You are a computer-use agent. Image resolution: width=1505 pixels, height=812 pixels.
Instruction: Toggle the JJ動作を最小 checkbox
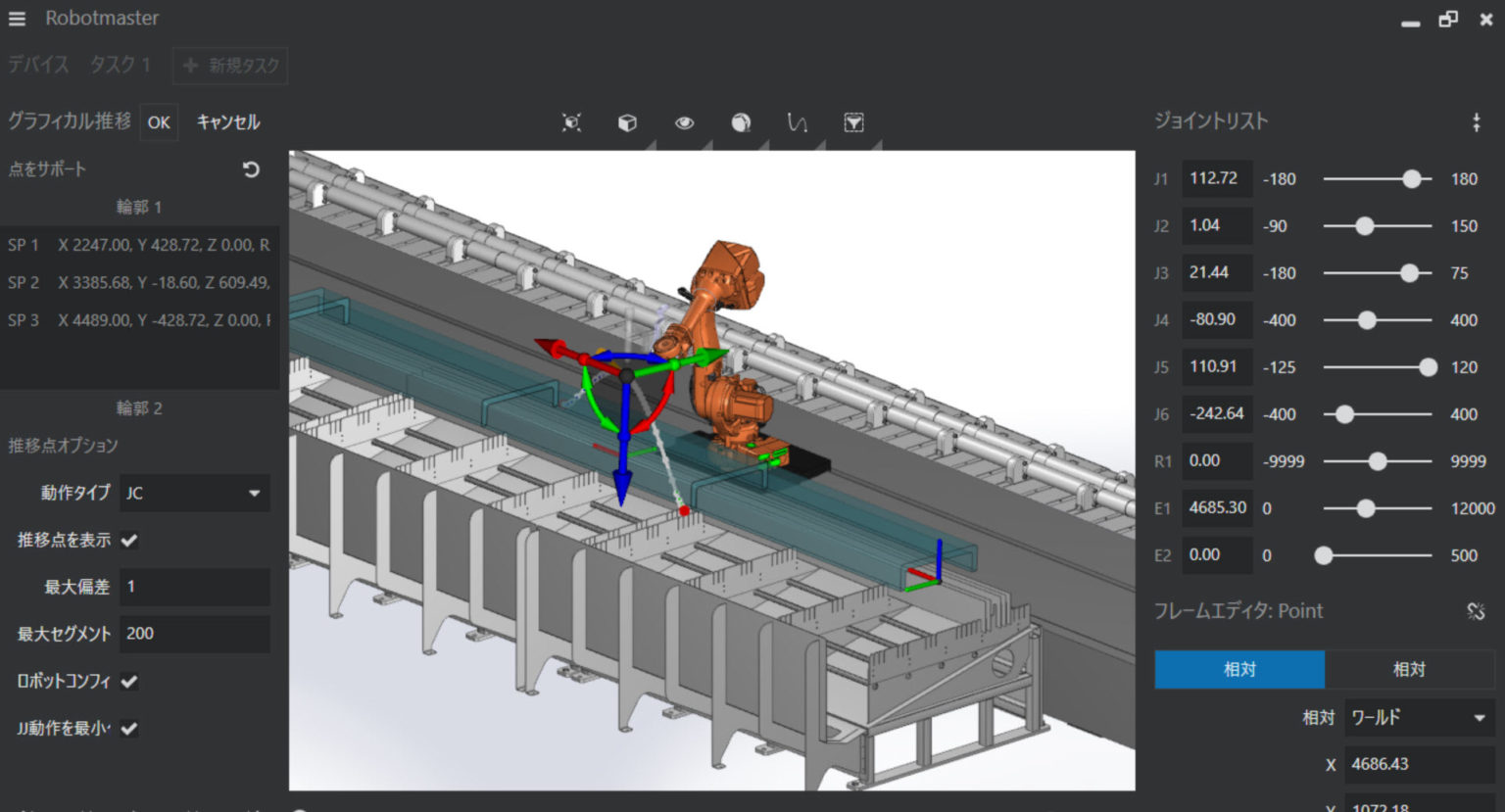coord(129,728)
